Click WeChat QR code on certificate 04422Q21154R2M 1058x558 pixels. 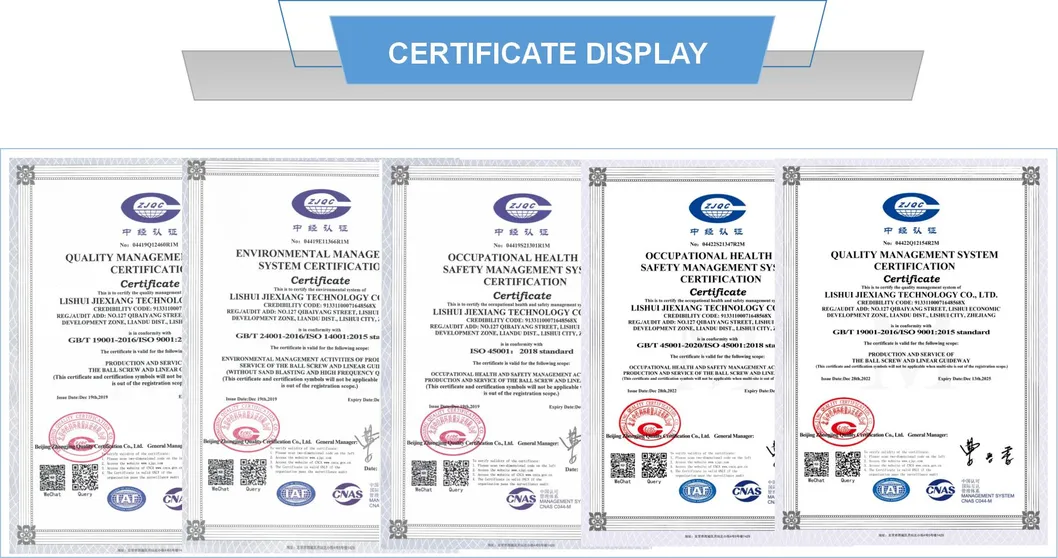click(816, 465)
